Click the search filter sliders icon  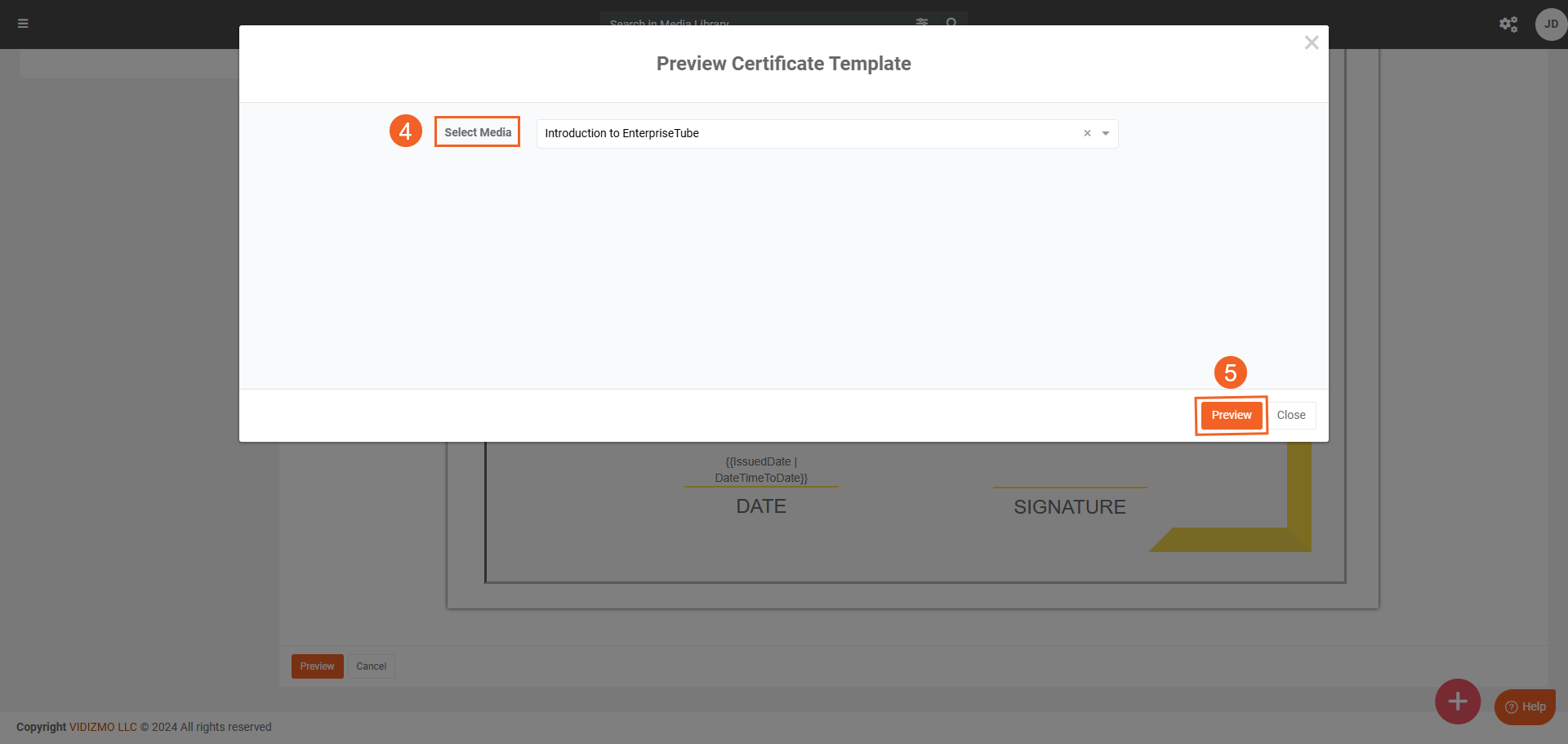922,22
